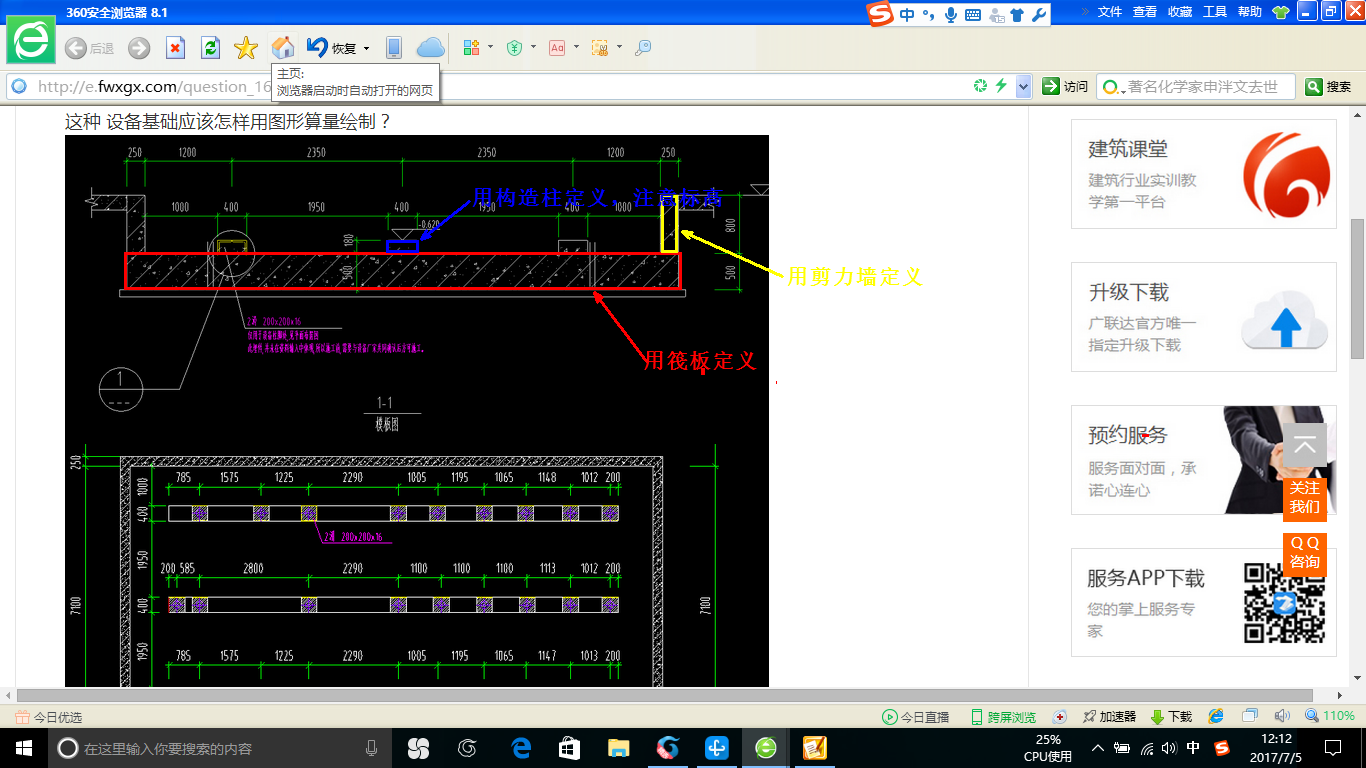Click the microphone voice input on Sogou bar
This screenshot has width=1366, height=768.
tap(950, 14)
